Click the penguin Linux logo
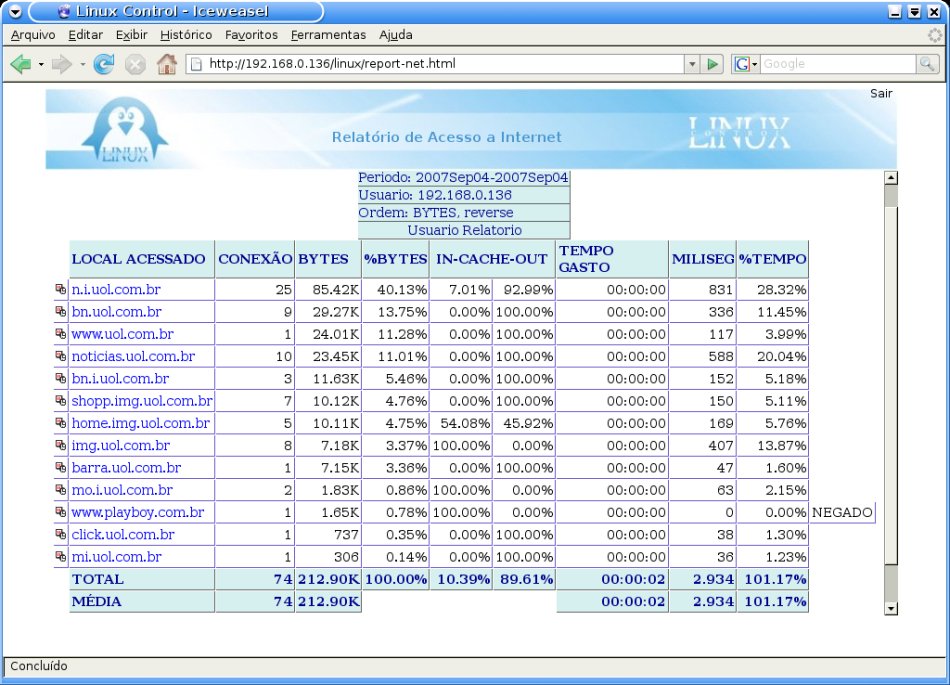 pos(125,130)
